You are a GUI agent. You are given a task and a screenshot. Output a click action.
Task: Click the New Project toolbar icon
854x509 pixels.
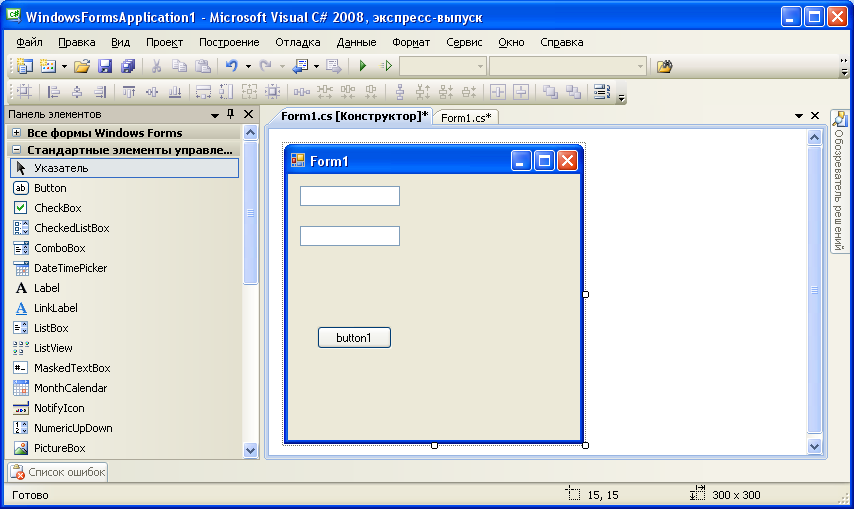point(25,66)
